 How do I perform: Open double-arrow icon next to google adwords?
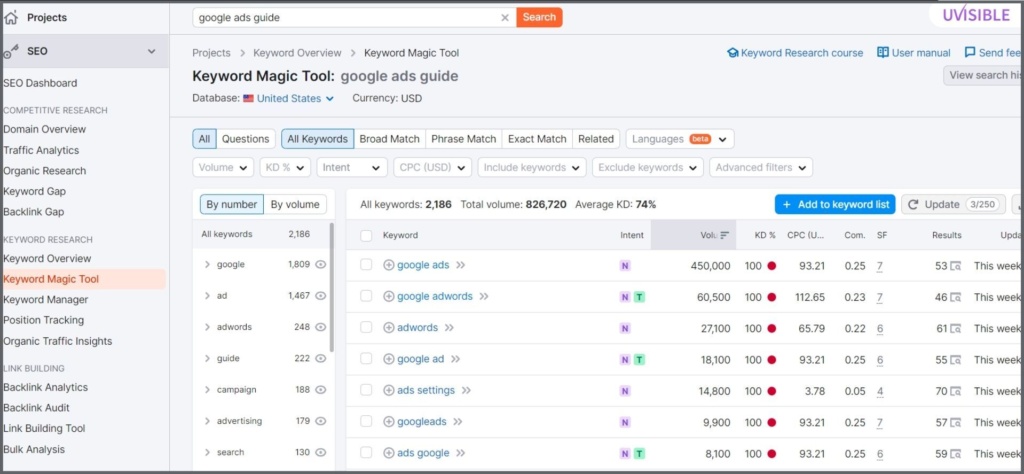(x=484, y=296)
